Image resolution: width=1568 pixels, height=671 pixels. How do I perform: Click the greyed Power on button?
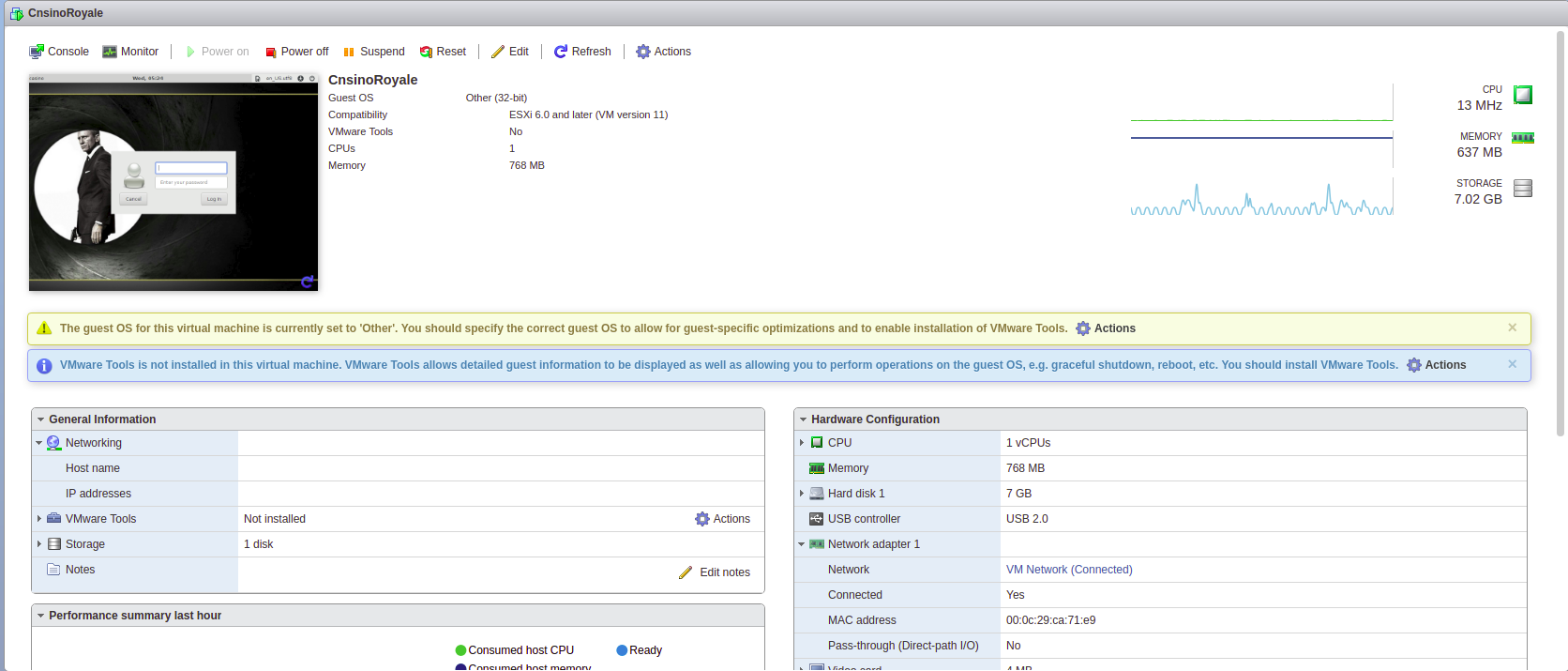coord(218,52)
